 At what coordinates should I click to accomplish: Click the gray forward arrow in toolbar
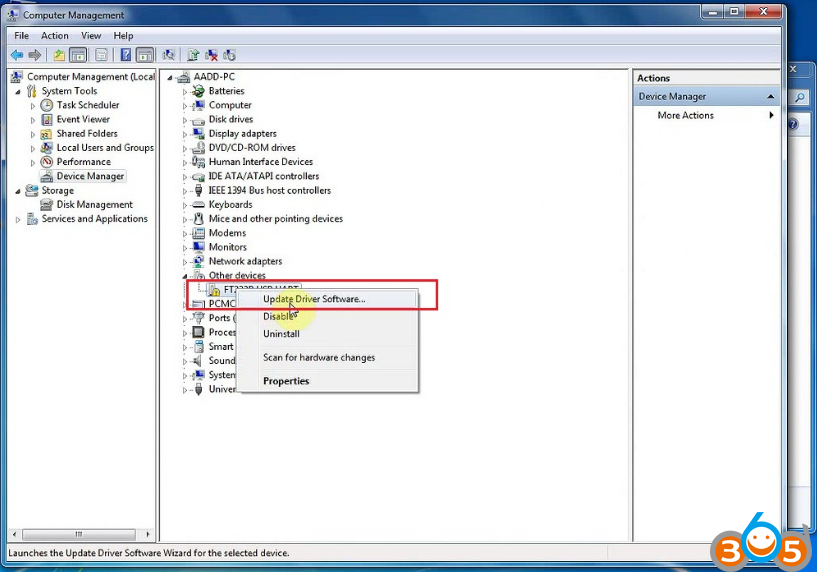(x=35, y=55)
